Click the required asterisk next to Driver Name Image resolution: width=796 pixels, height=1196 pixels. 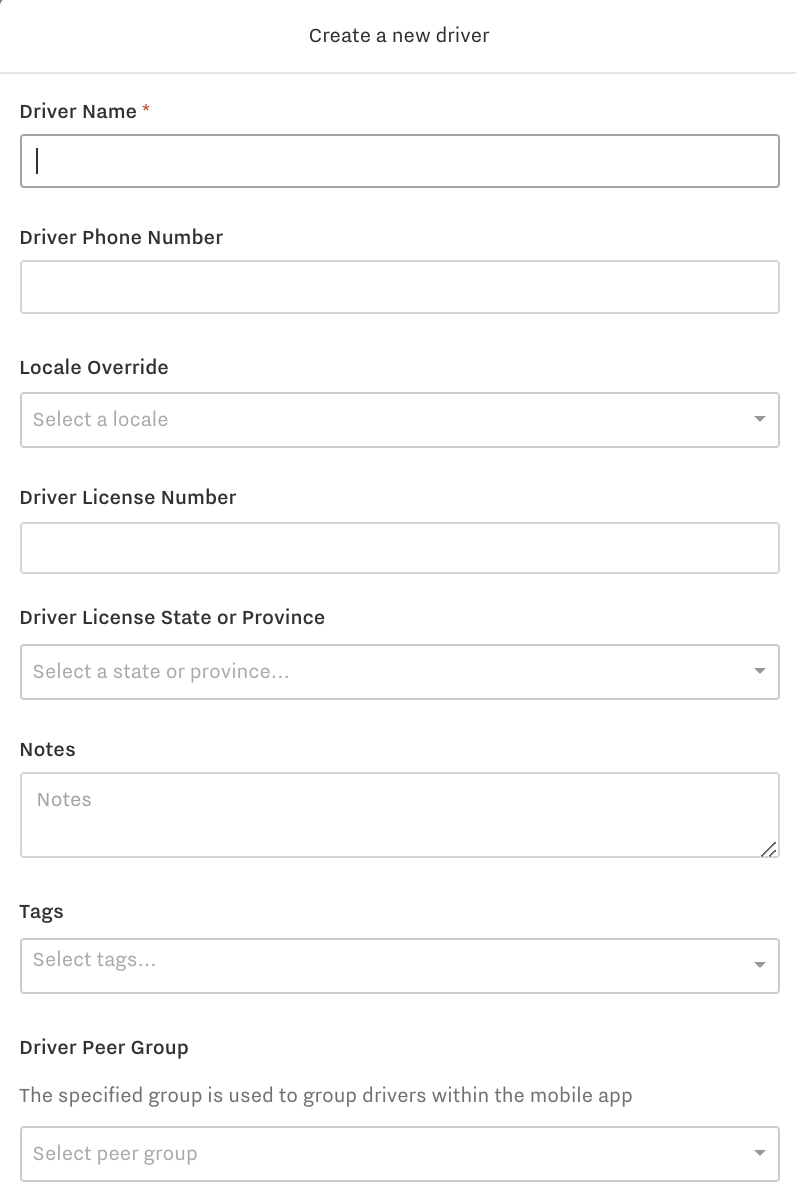tap(145, 111)
